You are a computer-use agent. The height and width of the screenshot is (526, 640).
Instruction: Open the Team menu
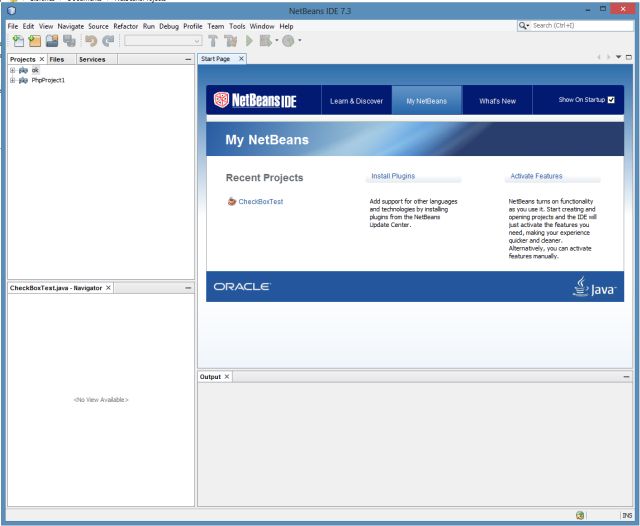point(216,26)
